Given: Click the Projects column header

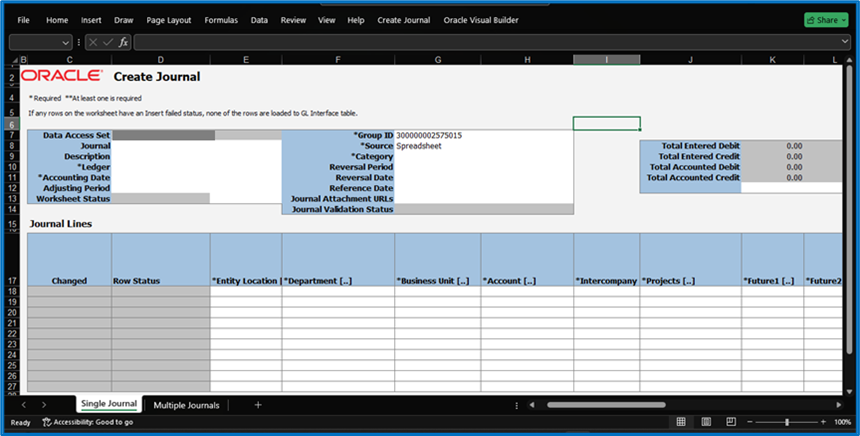Looking at the screenshot, I should point(691,259).
